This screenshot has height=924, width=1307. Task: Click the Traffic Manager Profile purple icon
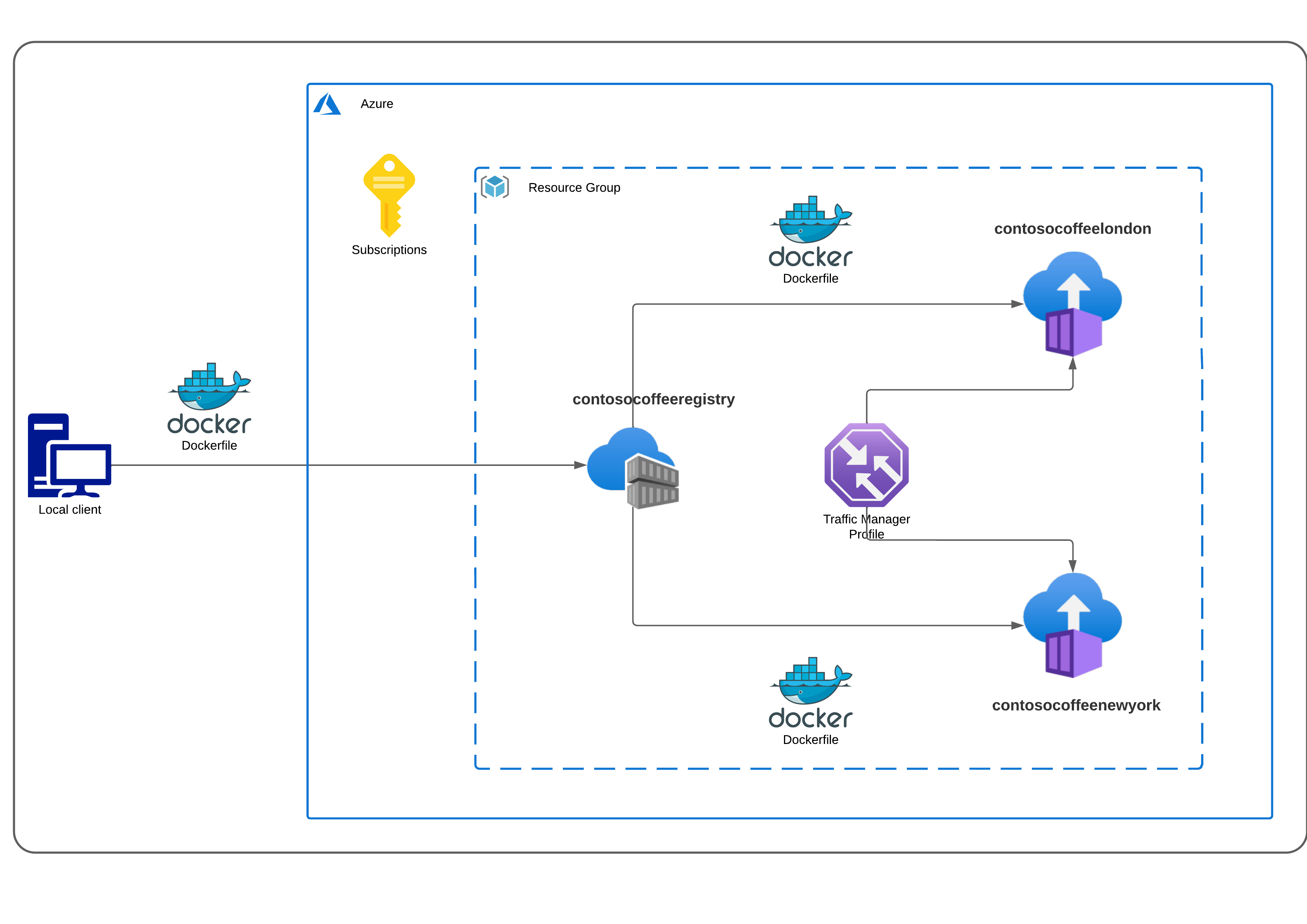866,465
